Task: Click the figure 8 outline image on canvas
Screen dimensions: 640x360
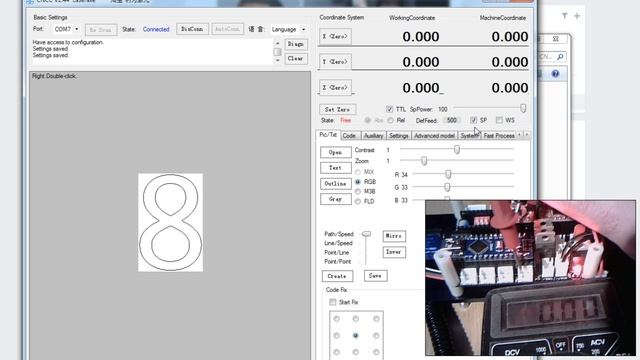Action: pyautogui.click(x=170, y=222)
